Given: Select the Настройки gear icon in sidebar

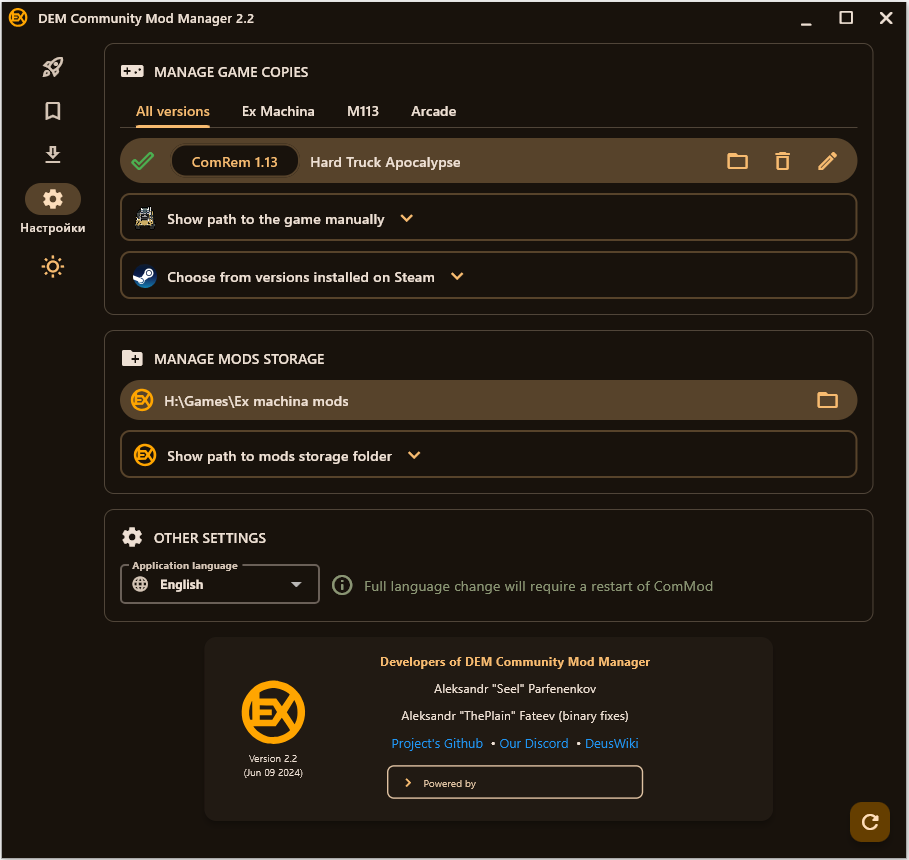Looking at the screenshot, I should click(53, 199).
